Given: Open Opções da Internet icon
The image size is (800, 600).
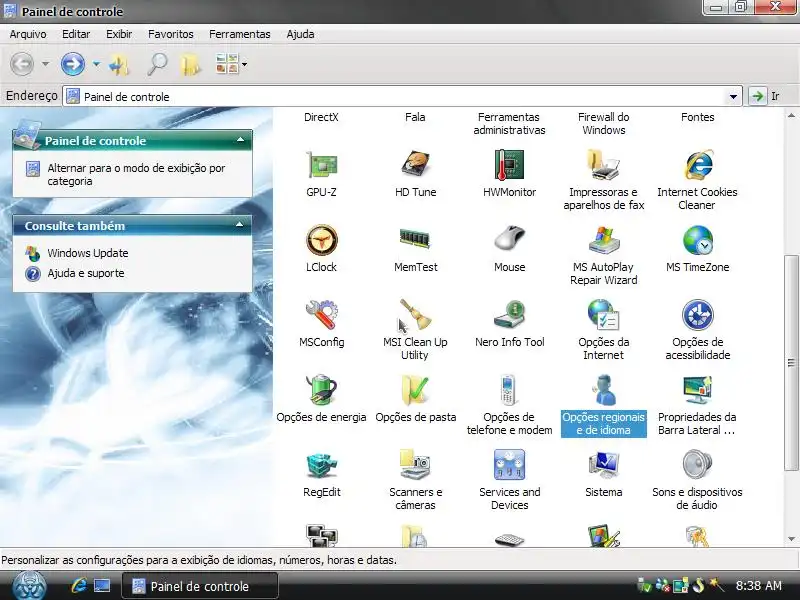Looking at the screenshot, I should click(x=604, y=315).
